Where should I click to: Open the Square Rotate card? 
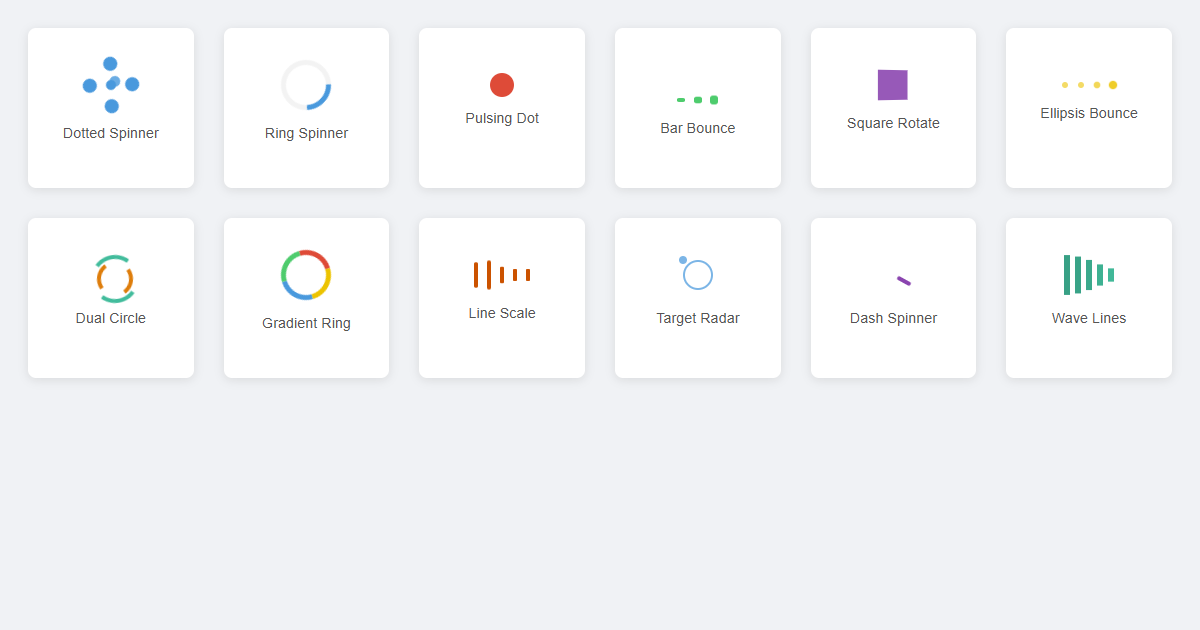point(893,107)
